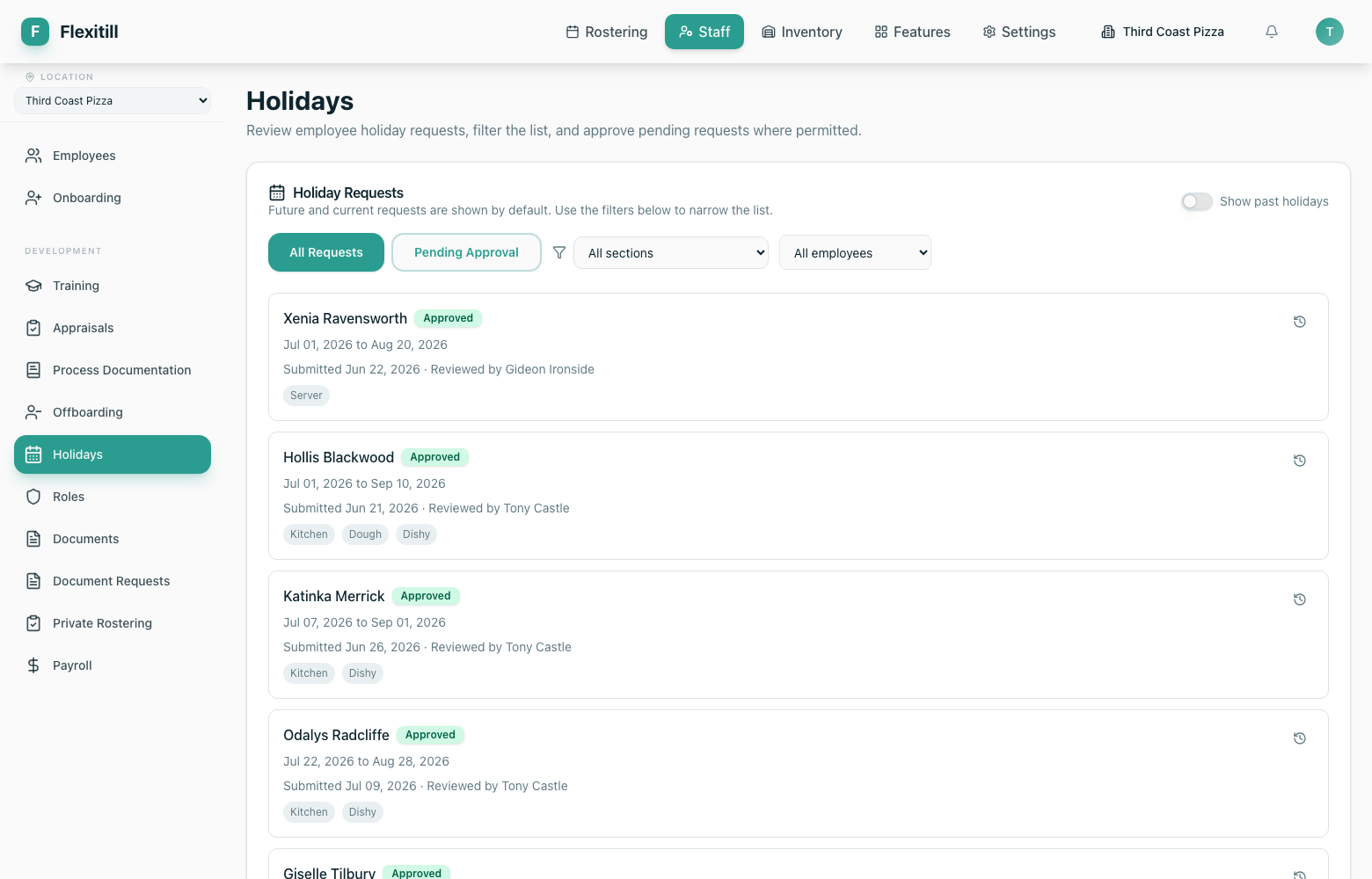1372x879 pixels.
Task: Click the filter funnel icon
Action: pyautogui.click(x=559, y=252)
